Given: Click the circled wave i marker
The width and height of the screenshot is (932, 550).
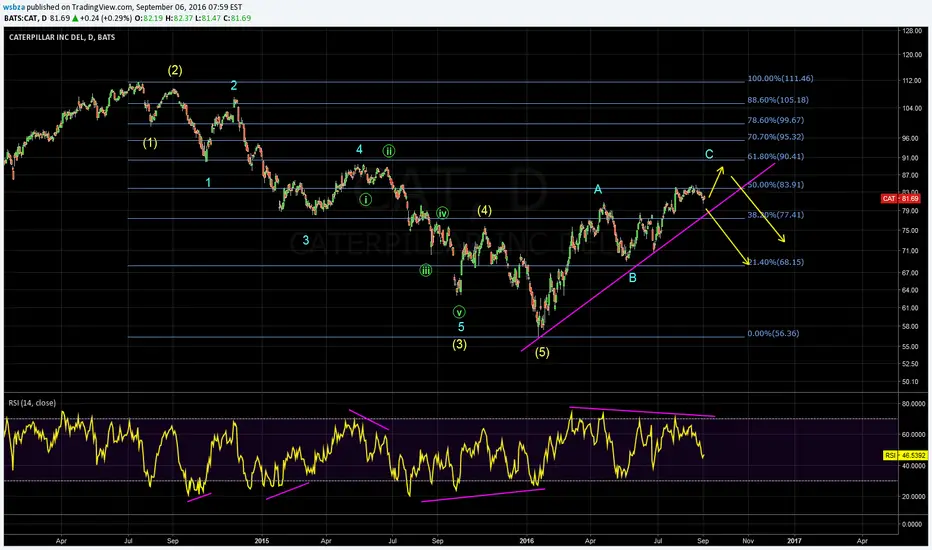Looking at the screenshot, I should (366, 199).
